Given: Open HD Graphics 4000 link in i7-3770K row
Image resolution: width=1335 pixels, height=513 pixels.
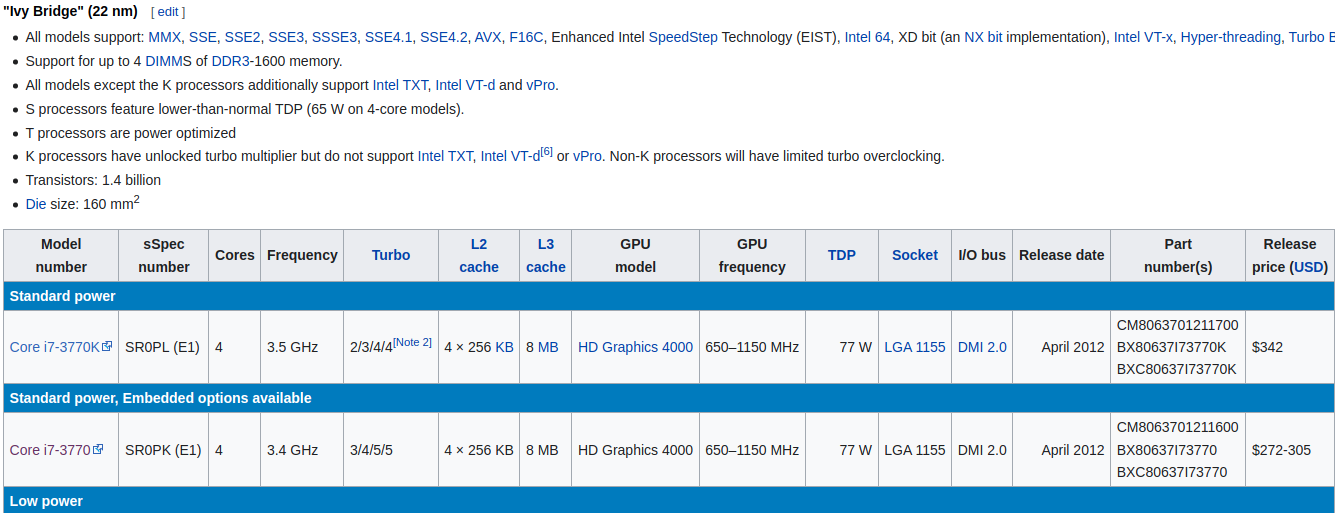Looking at the screenshot, I should tap(635, 347).
